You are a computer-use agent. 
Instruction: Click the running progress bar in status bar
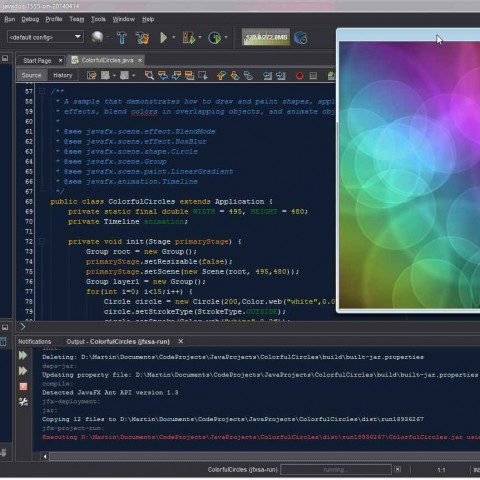(x=336, y=470)
